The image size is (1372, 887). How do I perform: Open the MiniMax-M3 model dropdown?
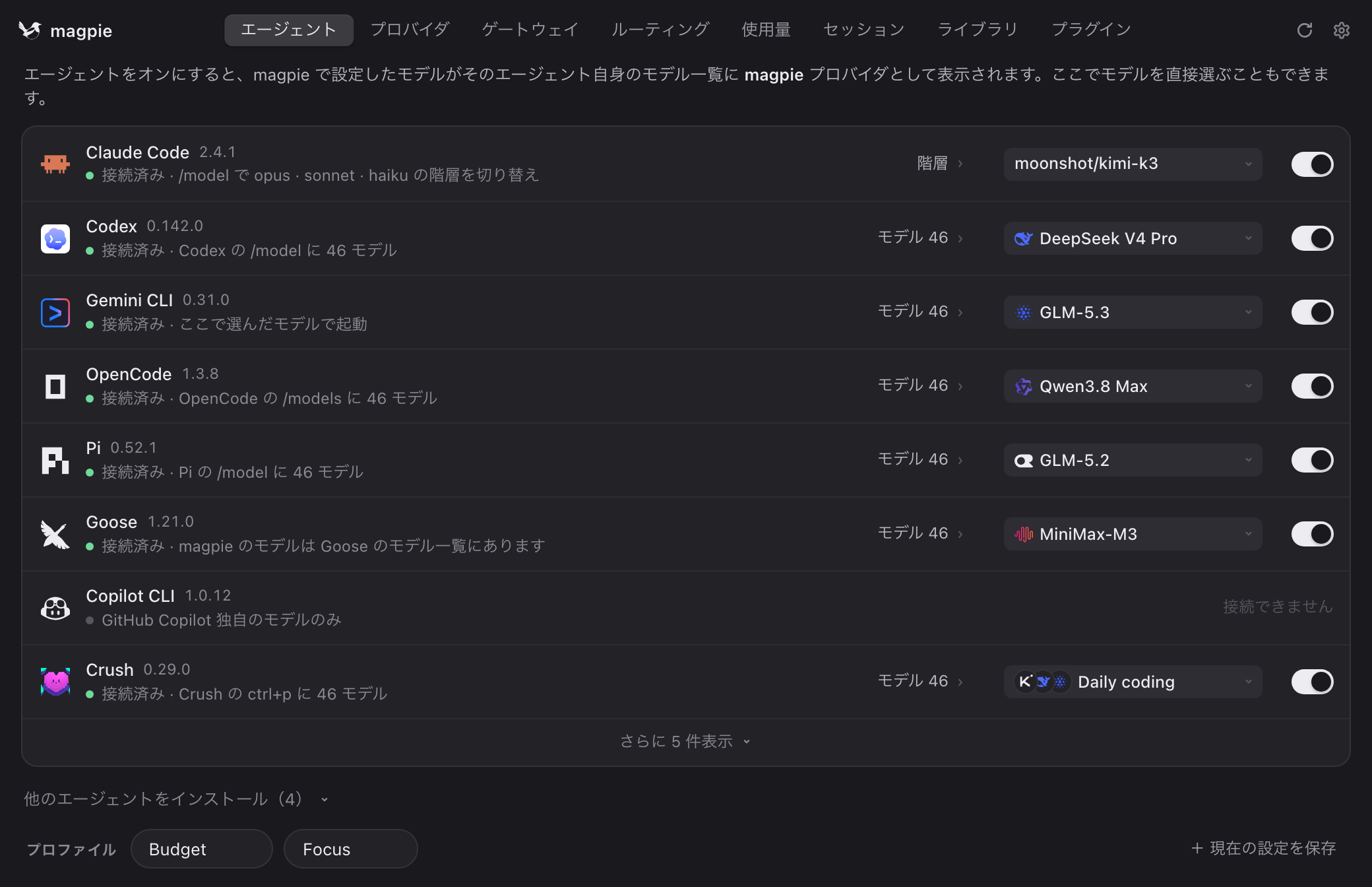[x=1133, y=534]
